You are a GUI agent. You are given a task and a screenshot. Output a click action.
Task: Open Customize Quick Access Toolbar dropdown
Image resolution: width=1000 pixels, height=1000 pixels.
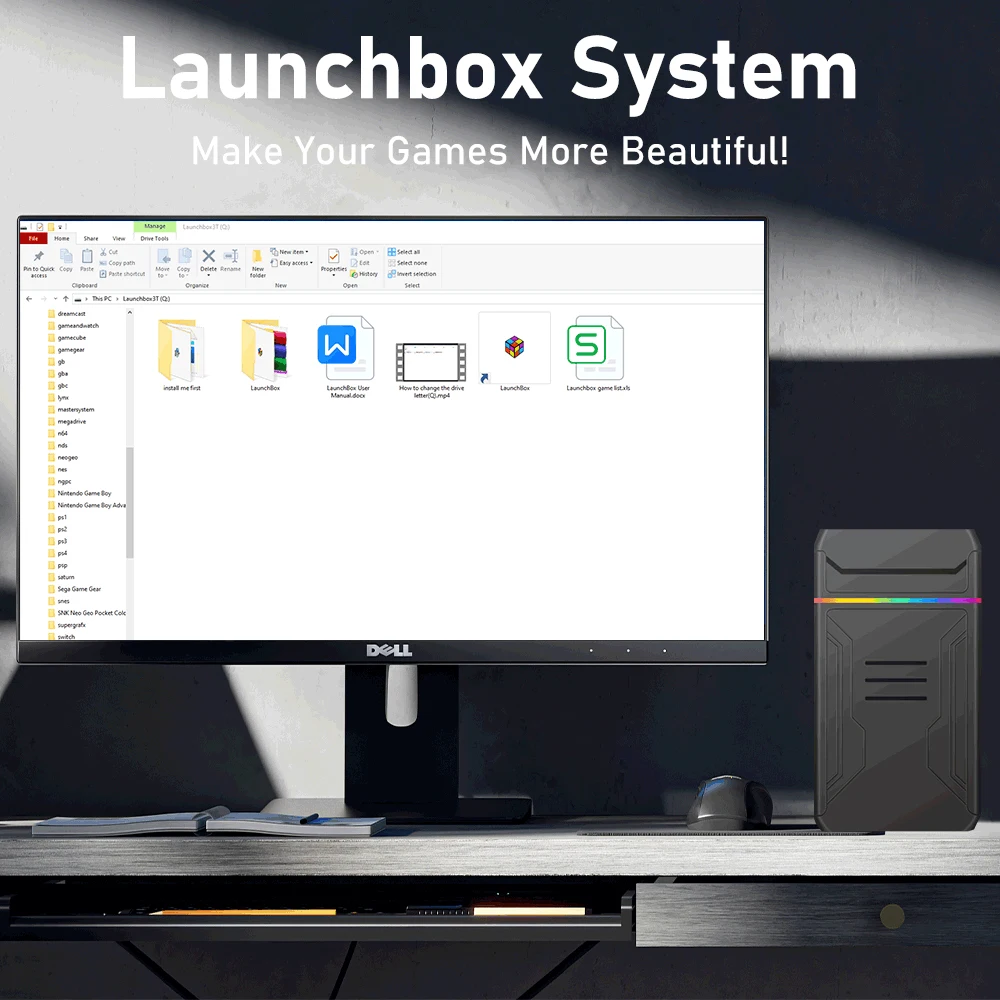point(61,226)
